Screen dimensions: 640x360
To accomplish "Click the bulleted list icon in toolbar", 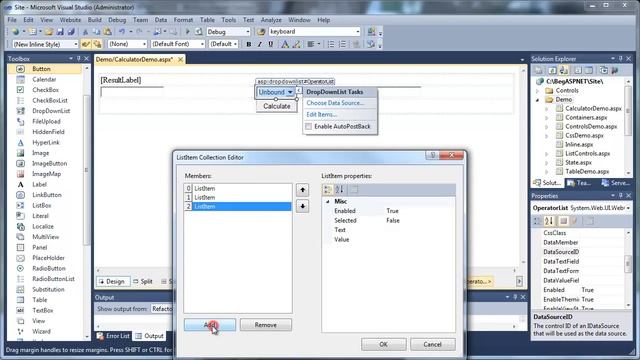I will pyautogui.click(x=331, y=44).
